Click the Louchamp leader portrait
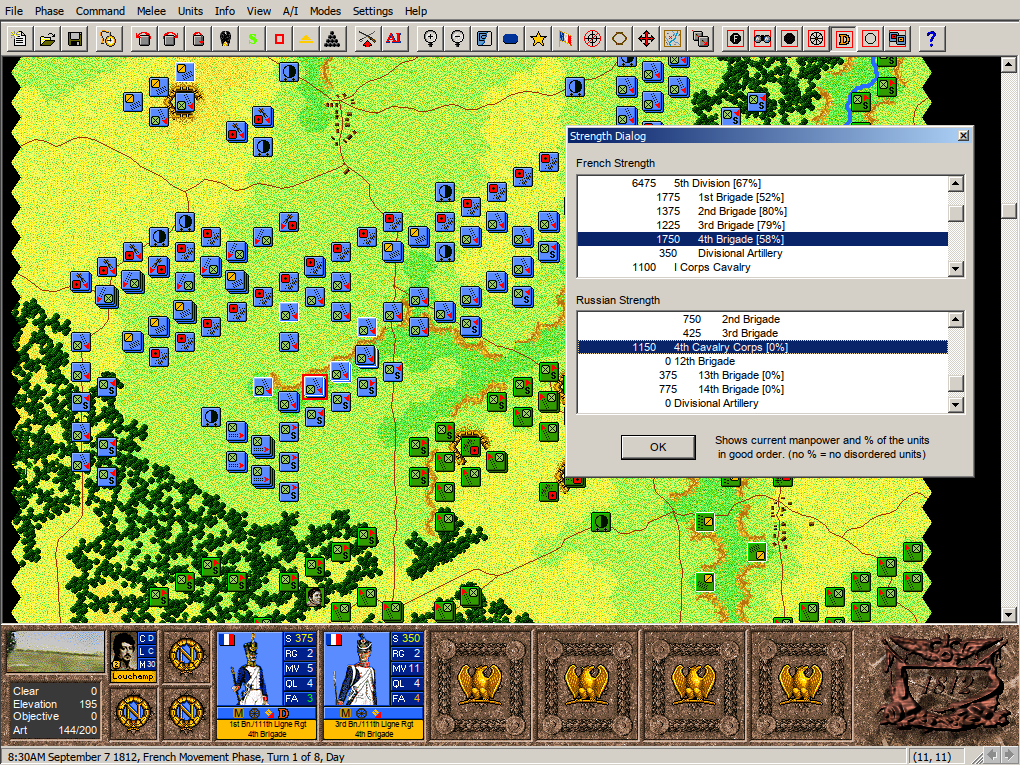Screen dimensions: 1020x765 point(123,651)
